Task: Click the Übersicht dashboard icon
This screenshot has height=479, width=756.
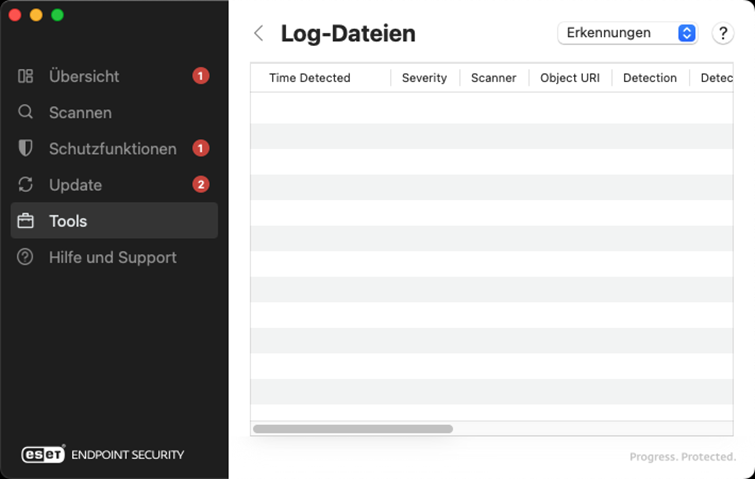Action: point(26,76)
